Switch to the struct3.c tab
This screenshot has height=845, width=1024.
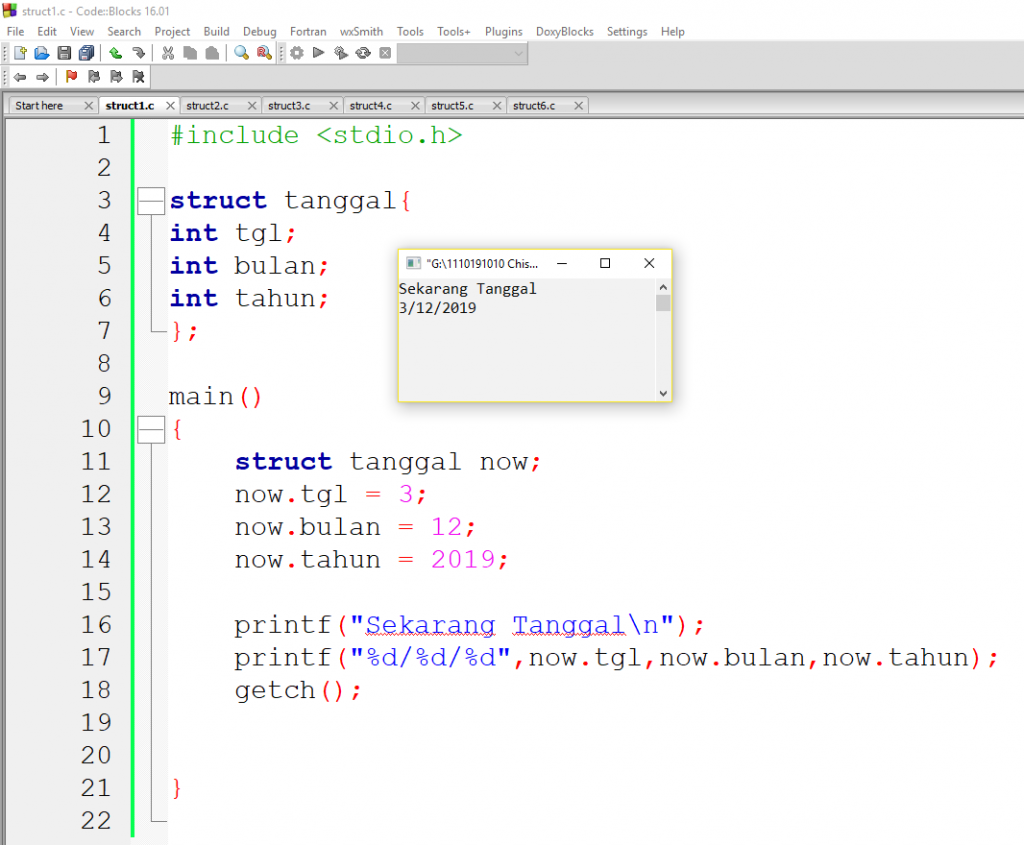(x=289, y=105)
